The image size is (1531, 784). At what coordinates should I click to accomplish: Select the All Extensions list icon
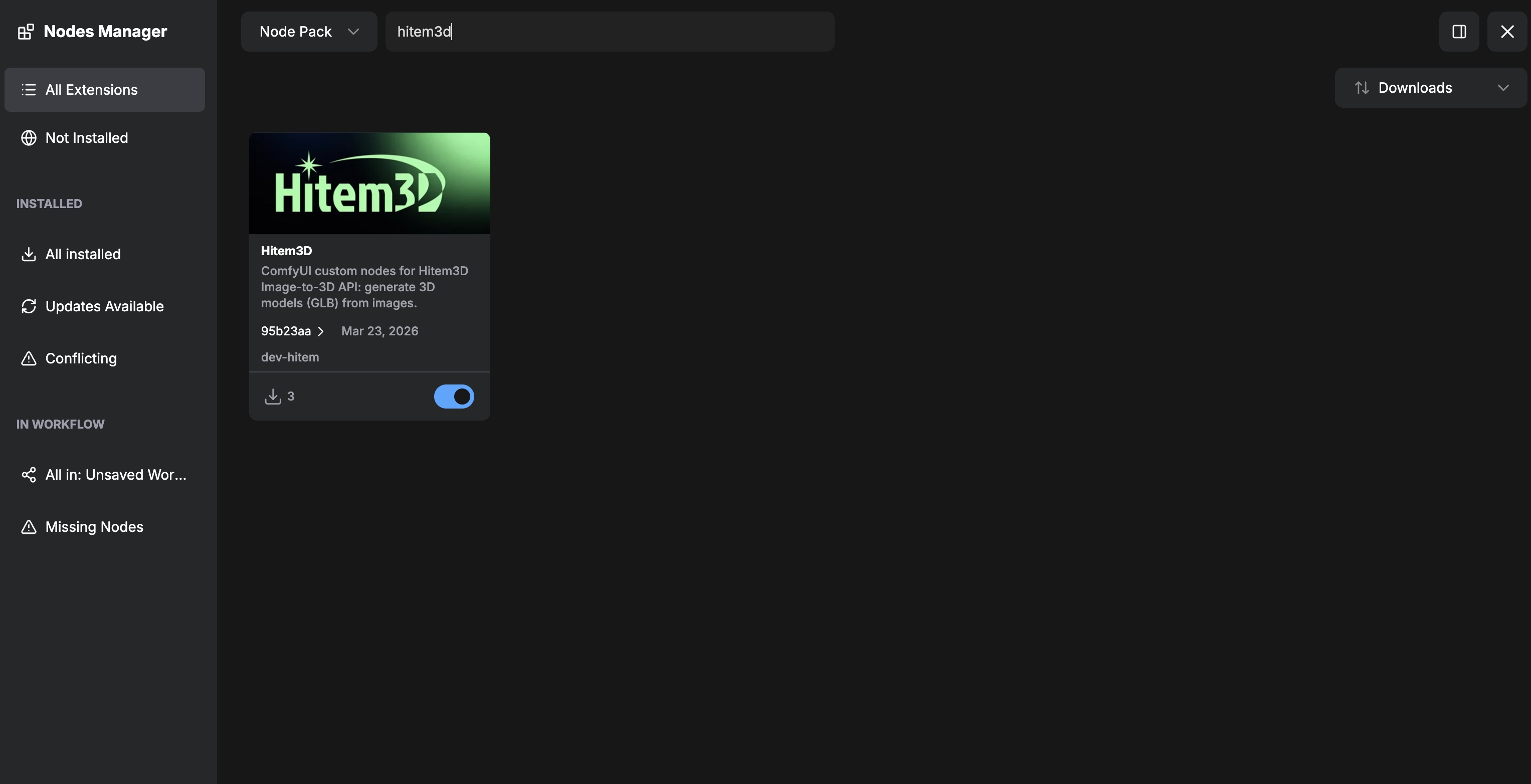[x=28, y=90]
